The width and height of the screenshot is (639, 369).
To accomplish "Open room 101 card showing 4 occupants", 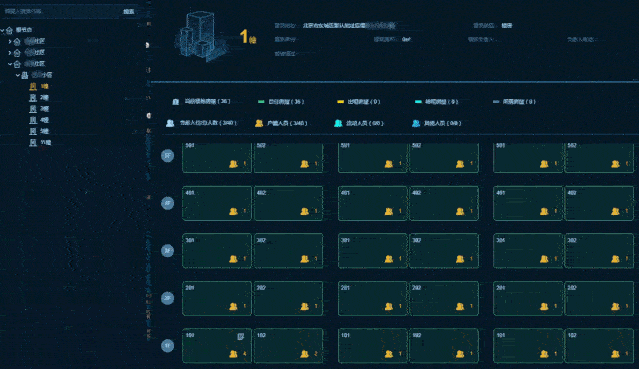I will (x=217, y=346).
